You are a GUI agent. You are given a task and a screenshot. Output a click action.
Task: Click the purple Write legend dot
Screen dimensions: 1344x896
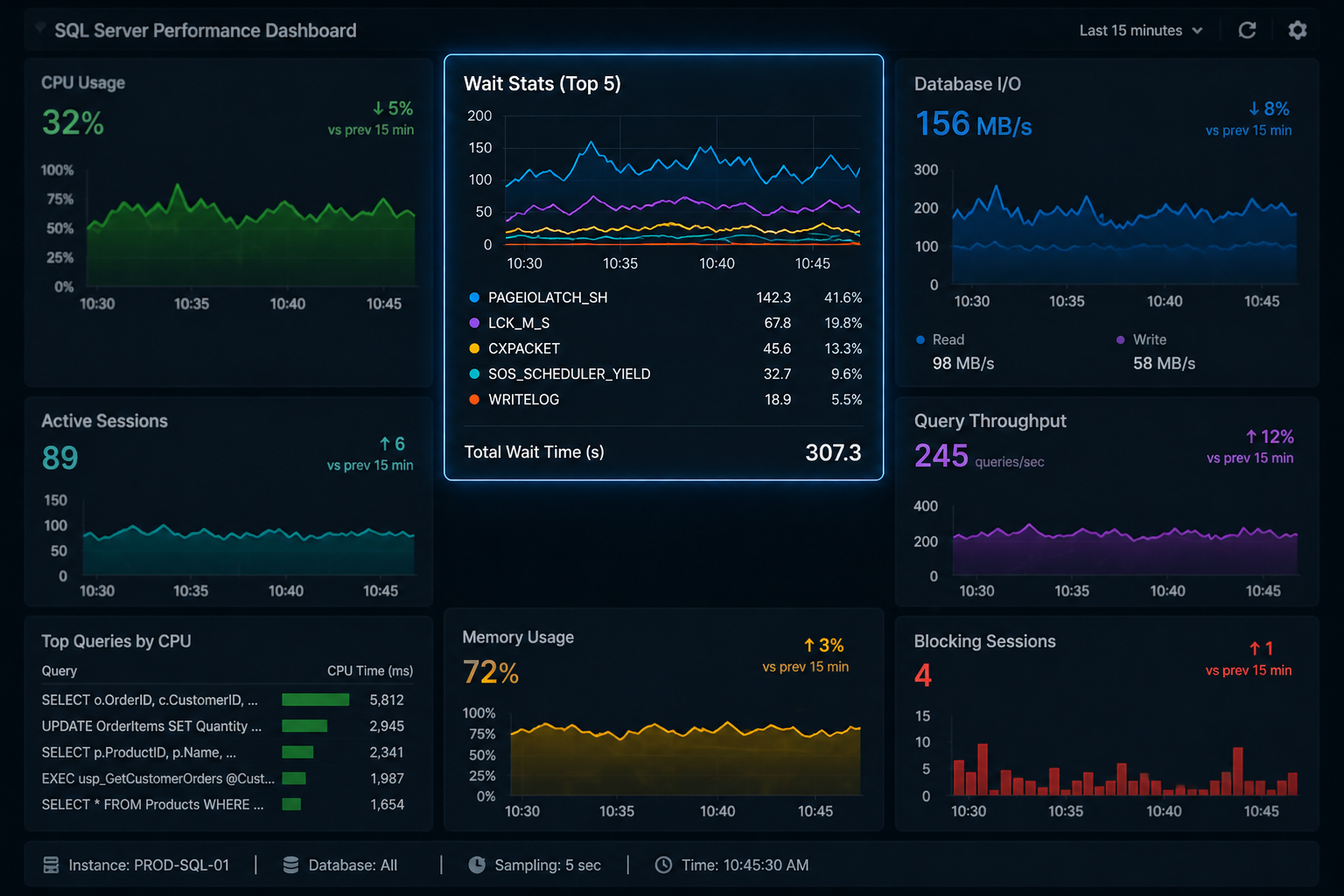pos(1121,339)
